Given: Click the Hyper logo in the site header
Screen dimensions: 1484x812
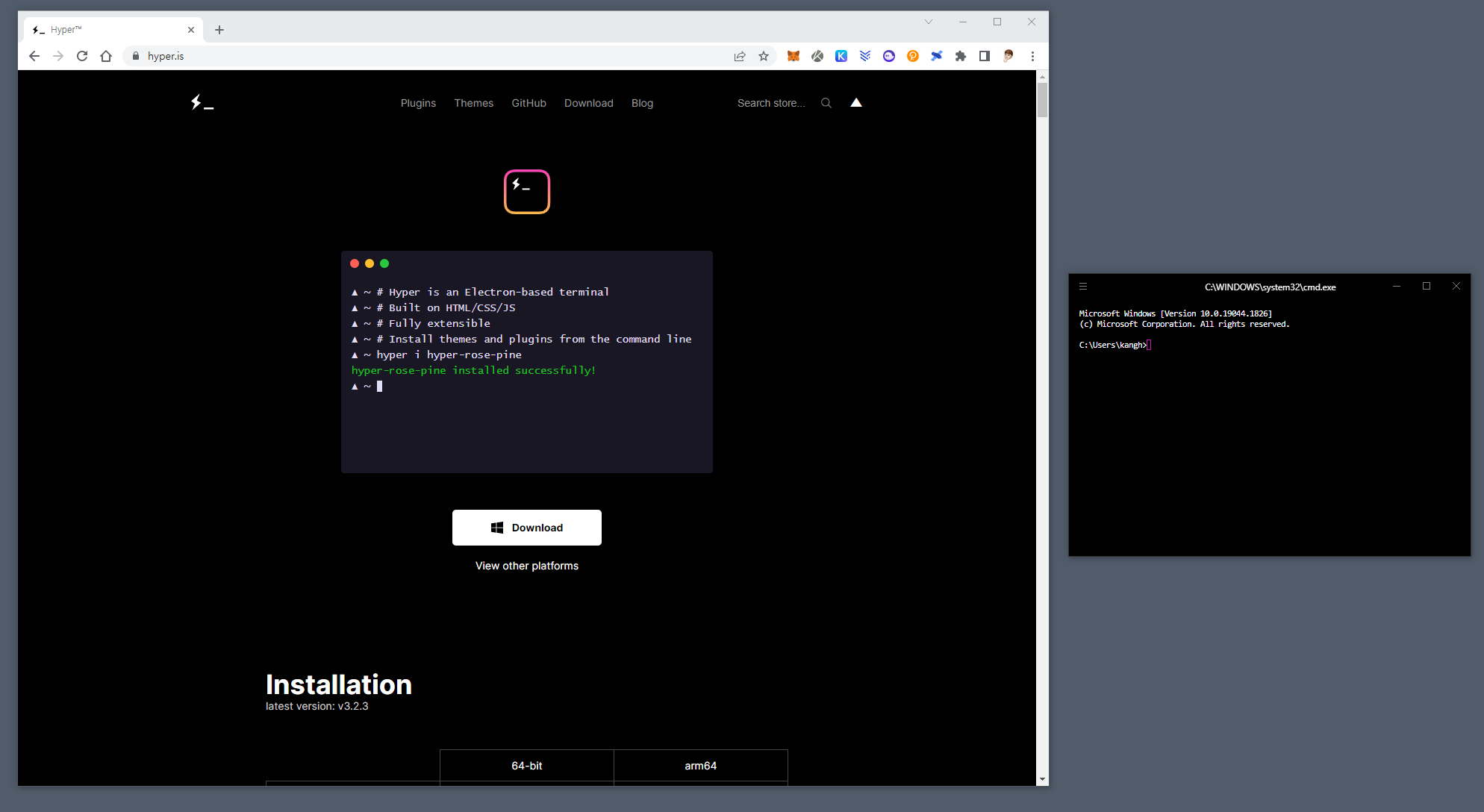Looking at the screenshot, I should 202,103.
